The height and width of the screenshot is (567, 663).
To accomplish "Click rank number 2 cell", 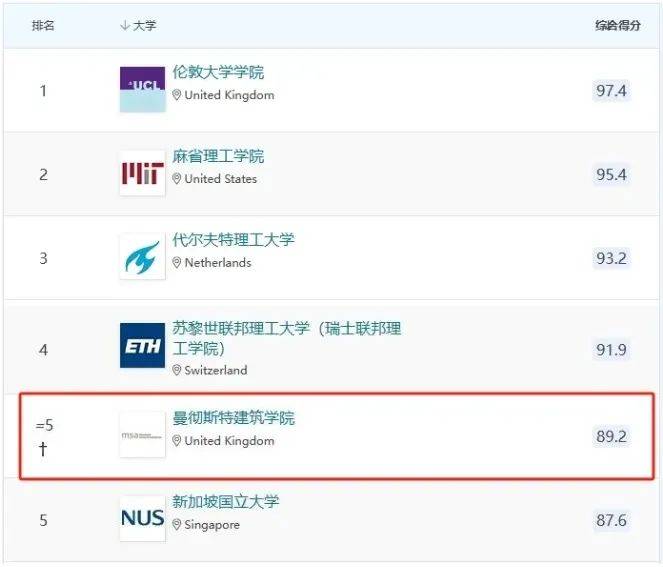I will point(43,175).
